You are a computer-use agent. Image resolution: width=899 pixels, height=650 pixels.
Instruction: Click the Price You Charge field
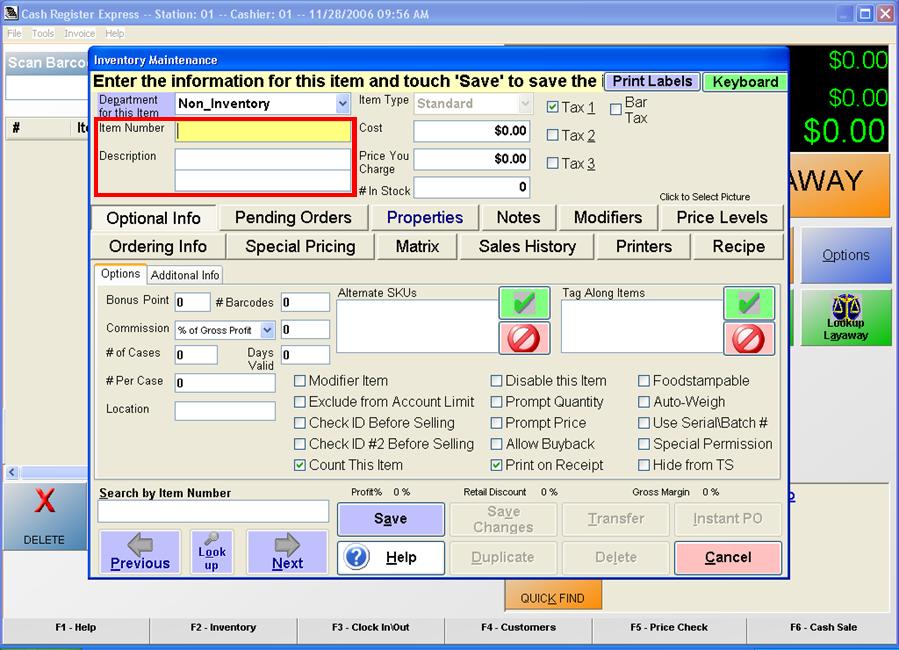click(x=471, y=159)
